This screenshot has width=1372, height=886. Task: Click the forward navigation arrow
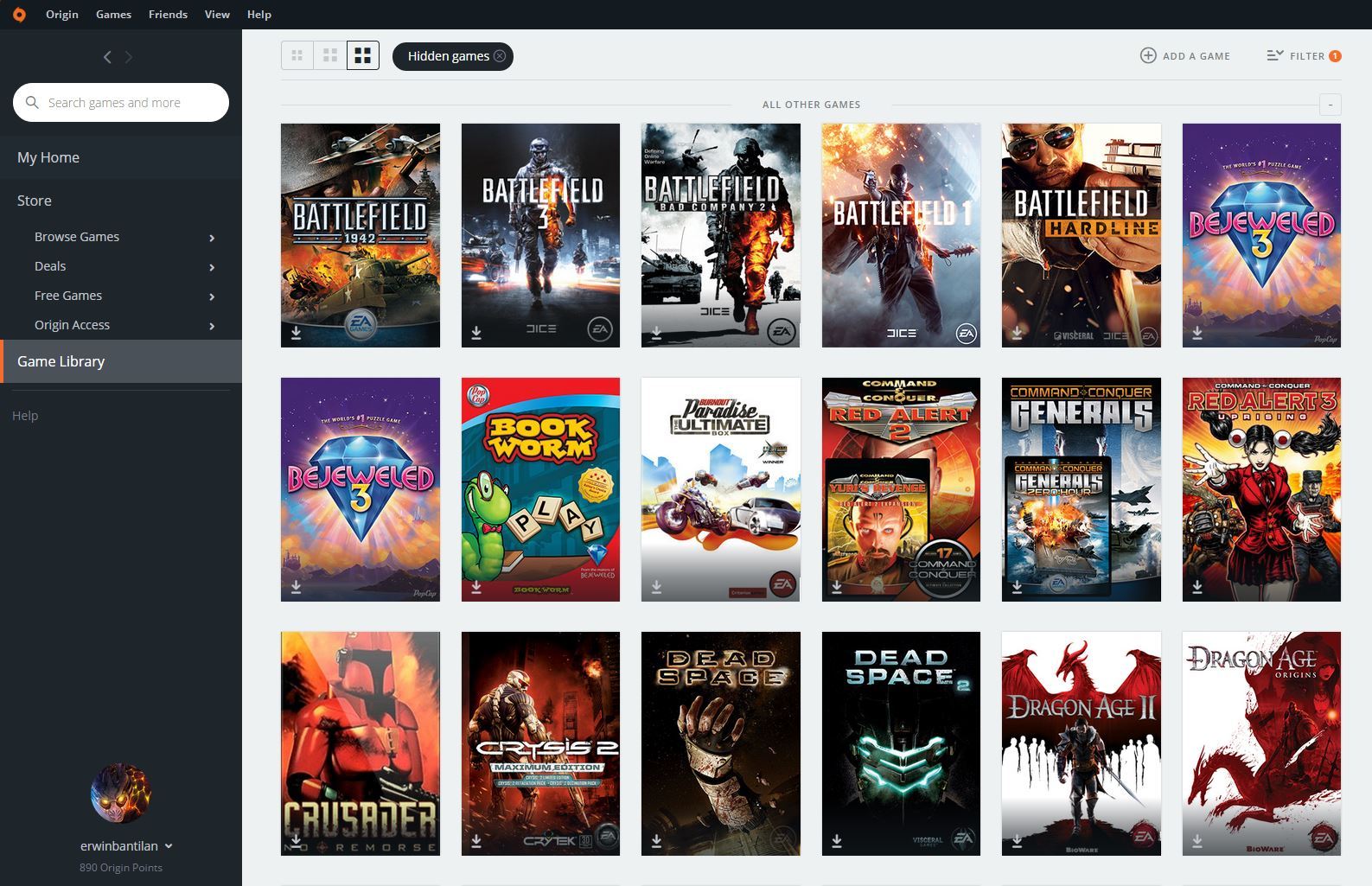point(129,57)
